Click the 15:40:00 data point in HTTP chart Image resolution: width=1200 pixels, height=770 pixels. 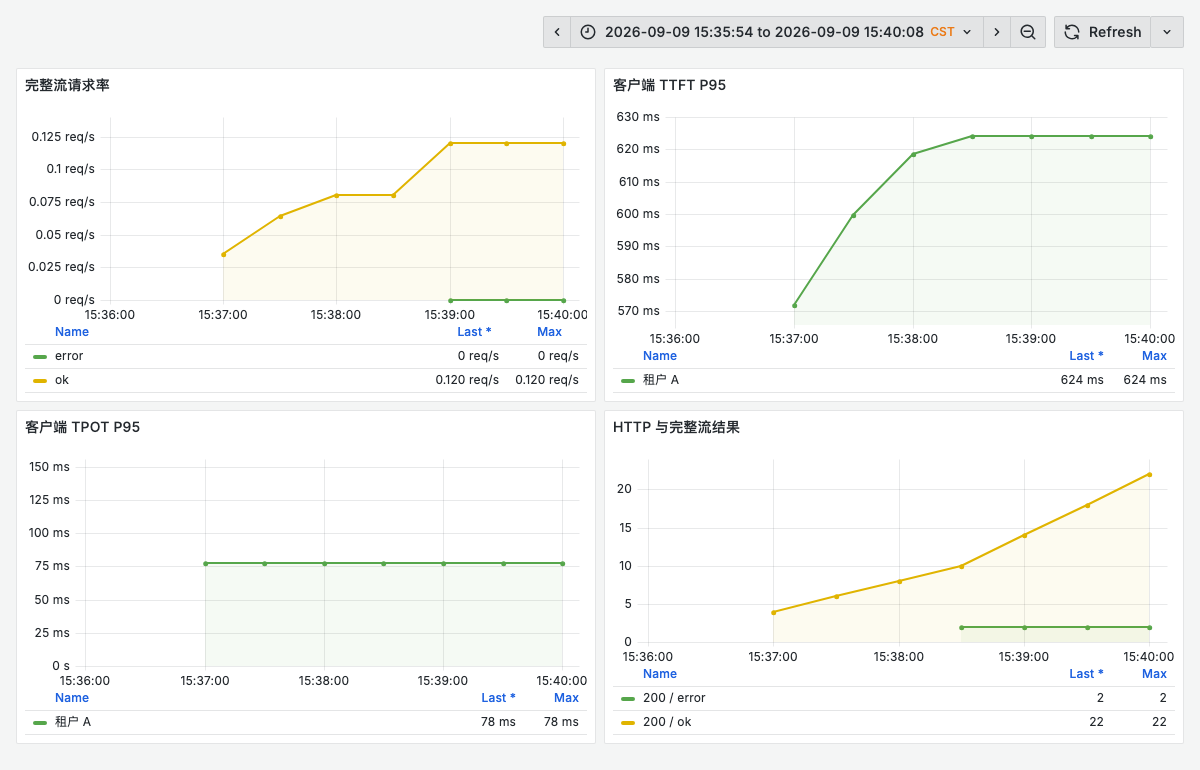(1150, 474)
